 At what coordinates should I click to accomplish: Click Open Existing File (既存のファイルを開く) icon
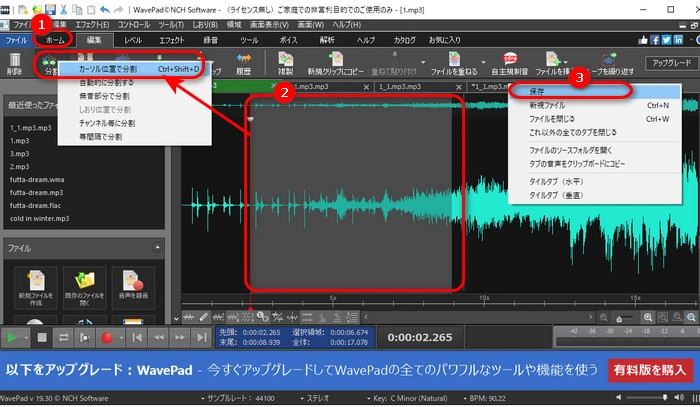(x=85, y=288)
